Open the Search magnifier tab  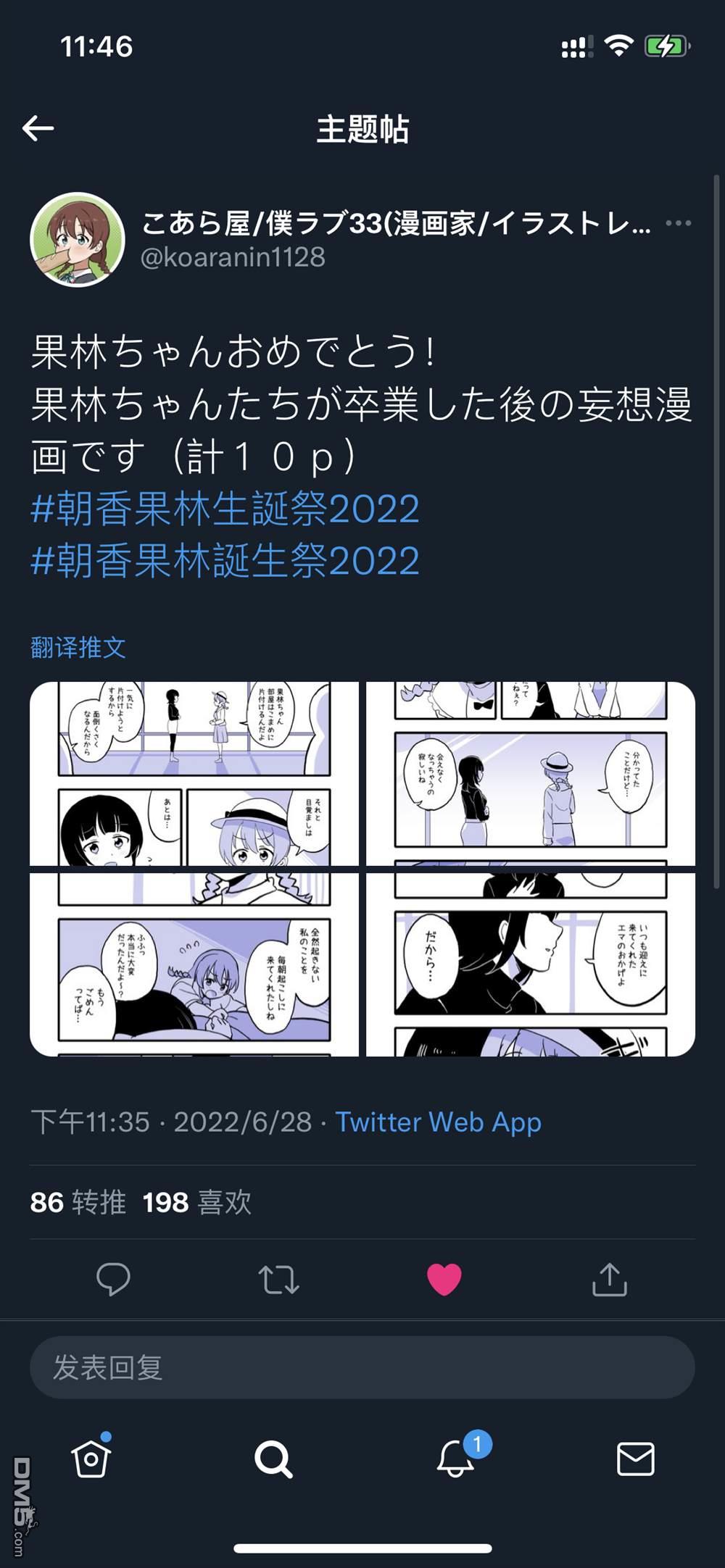tap(273, 1459)
